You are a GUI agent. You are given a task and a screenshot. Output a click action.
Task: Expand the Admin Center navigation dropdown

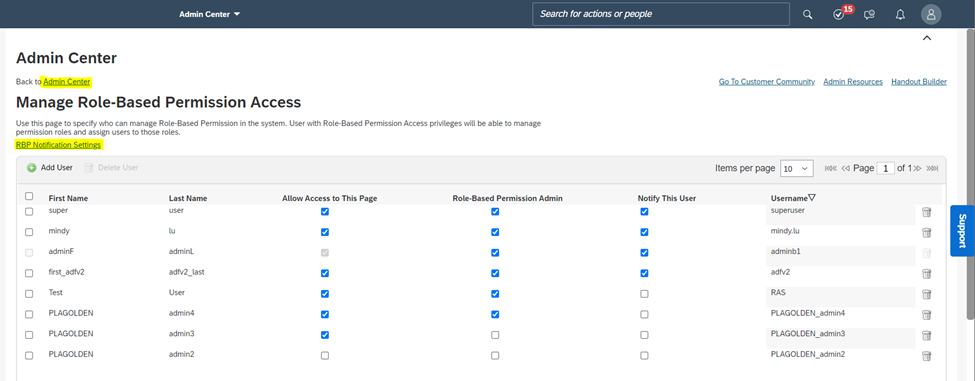(x=210, y=14)
